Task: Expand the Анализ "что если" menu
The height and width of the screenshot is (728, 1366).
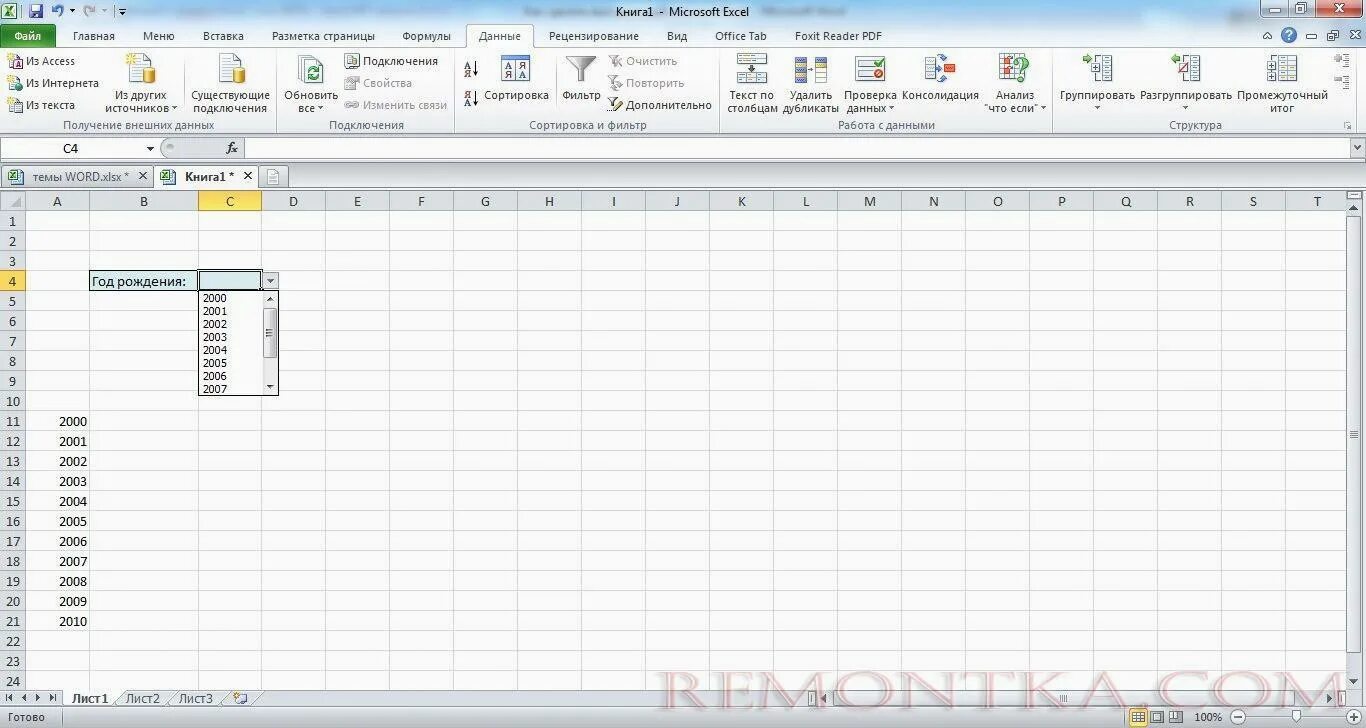Action: point(1015,84)
